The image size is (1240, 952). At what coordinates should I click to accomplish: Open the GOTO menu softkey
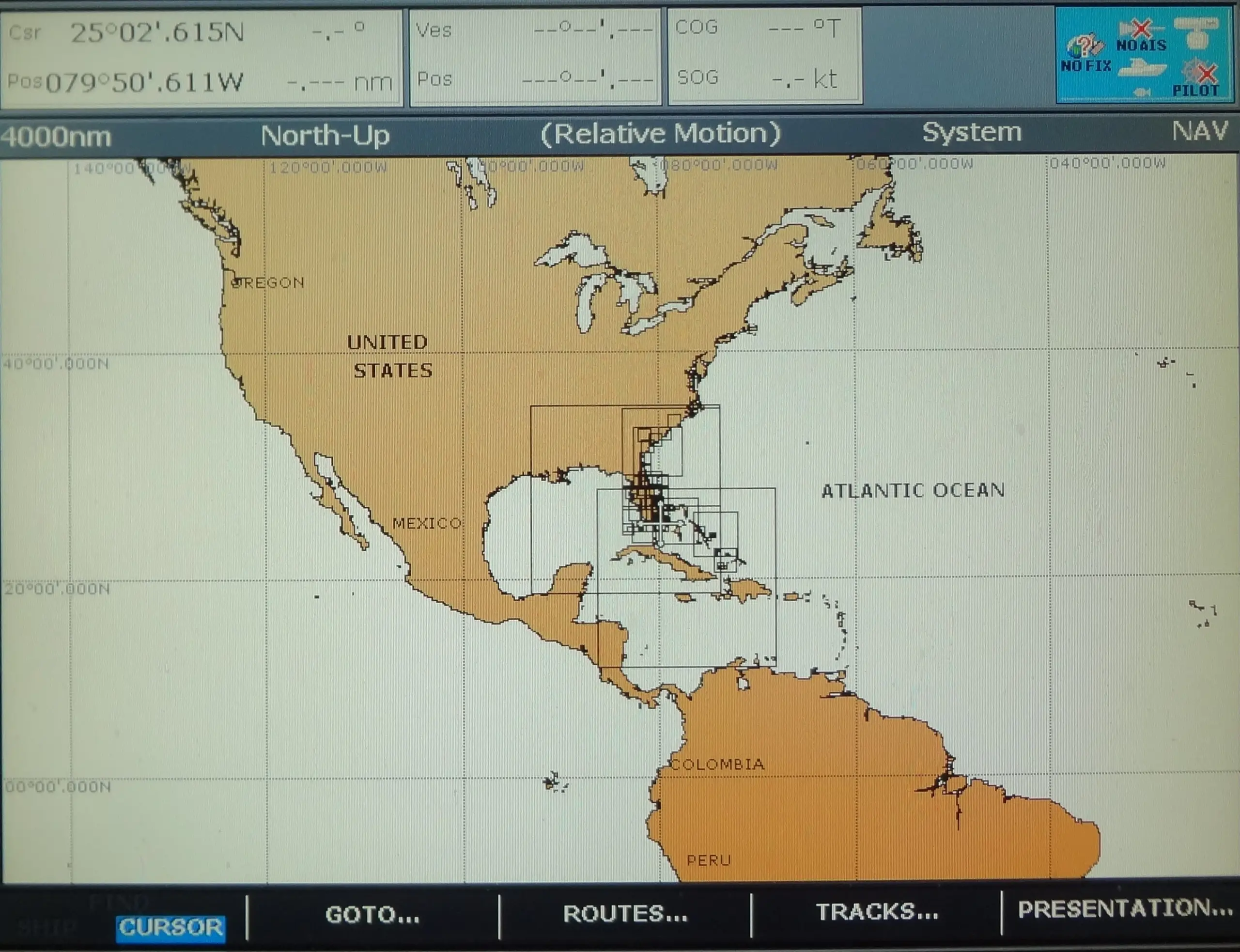[x=372, y=915]
